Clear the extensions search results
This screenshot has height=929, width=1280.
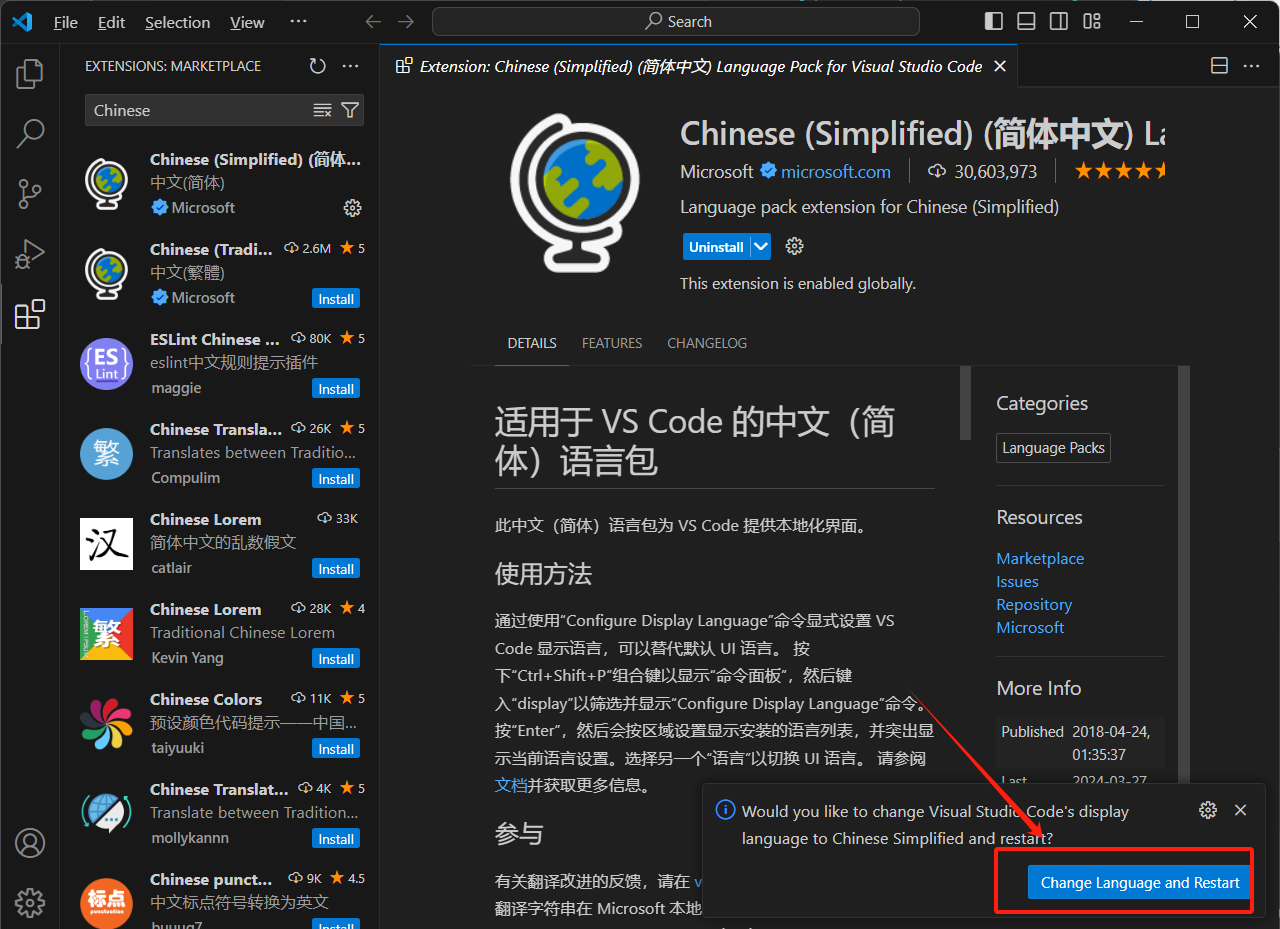(x=322, y=110)
